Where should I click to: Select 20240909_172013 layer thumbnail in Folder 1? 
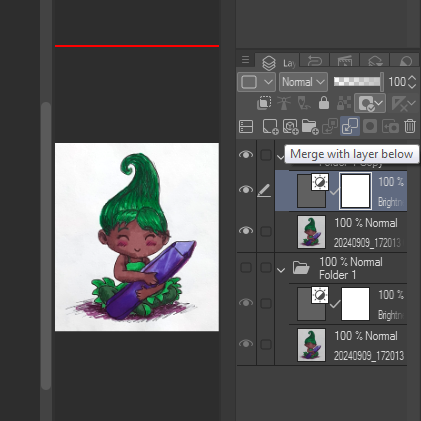[311, 345]
